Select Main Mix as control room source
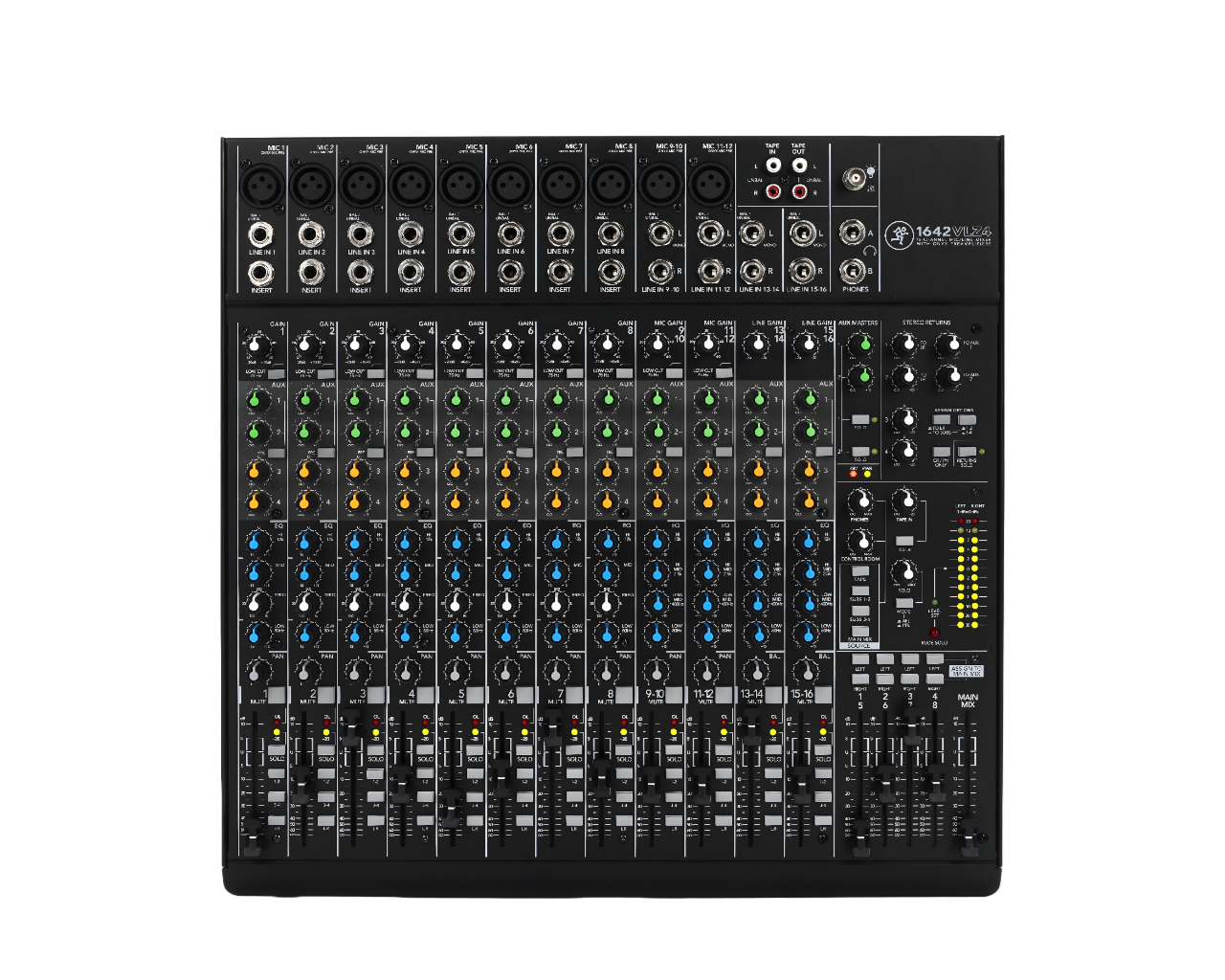This screenshot has width=1225, height=980. pyautogui.click(x=859, y=631)
